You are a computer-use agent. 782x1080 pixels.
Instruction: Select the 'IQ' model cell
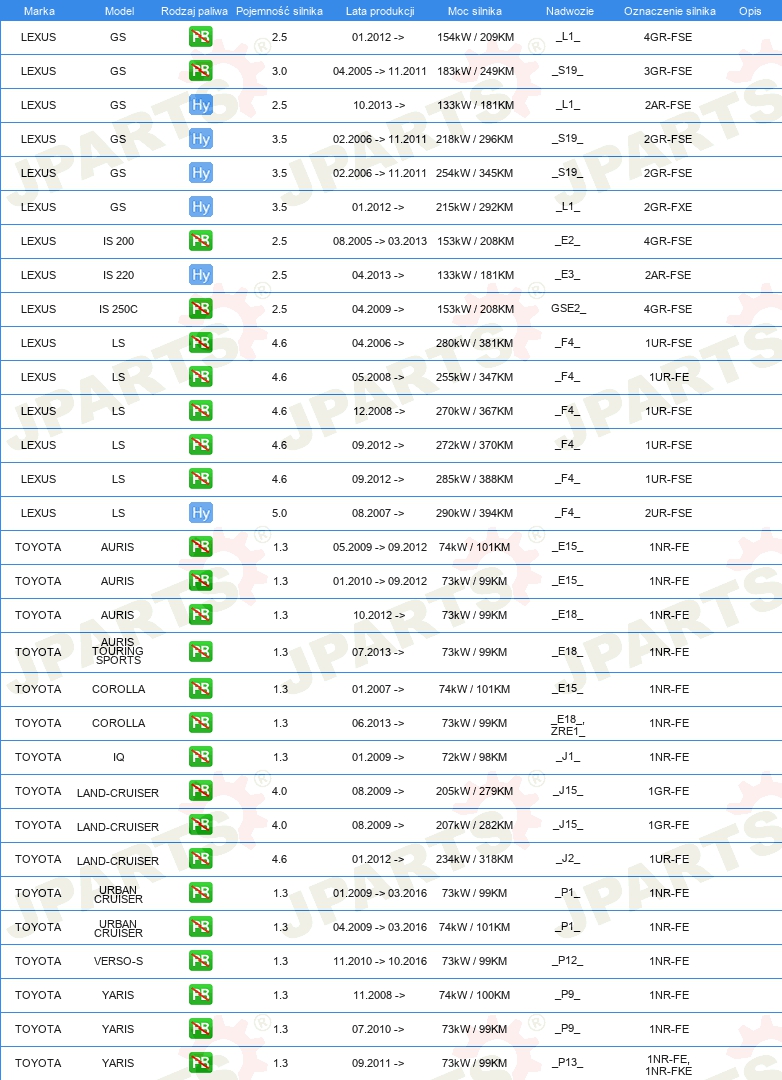[119, 757]
